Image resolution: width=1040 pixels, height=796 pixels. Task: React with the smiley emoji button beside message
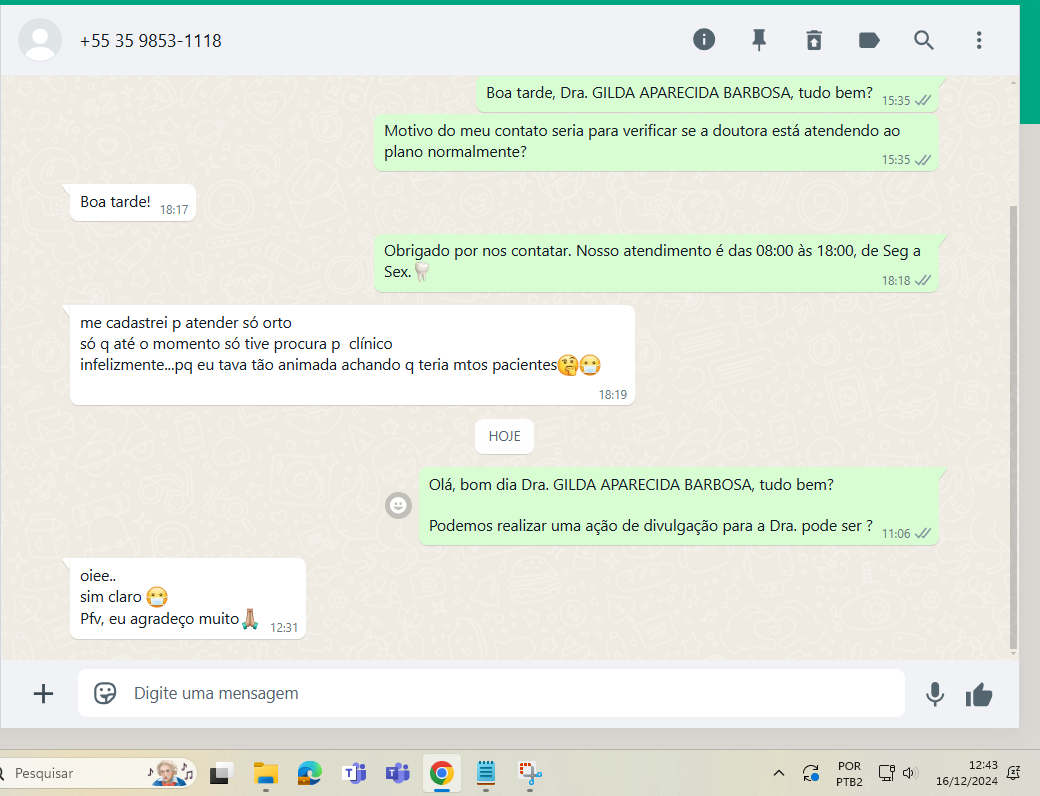click(398, 505)
